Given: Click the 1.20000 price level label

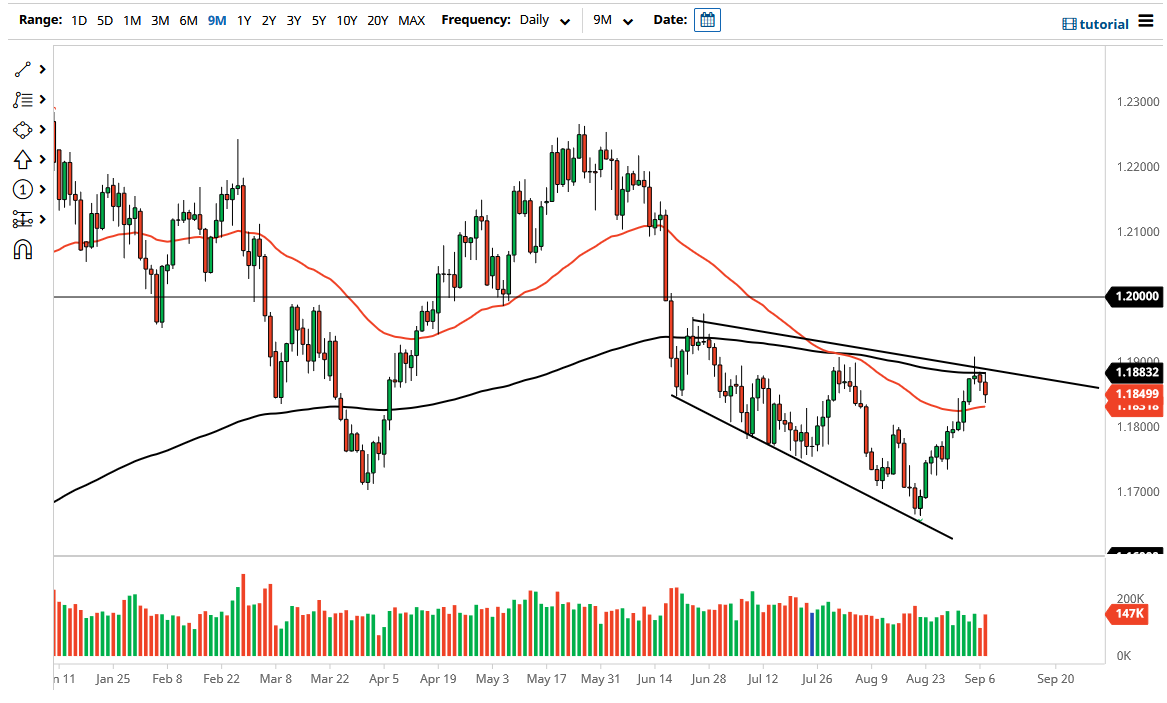Looking at the screenshot, I should pos(1134,297).
